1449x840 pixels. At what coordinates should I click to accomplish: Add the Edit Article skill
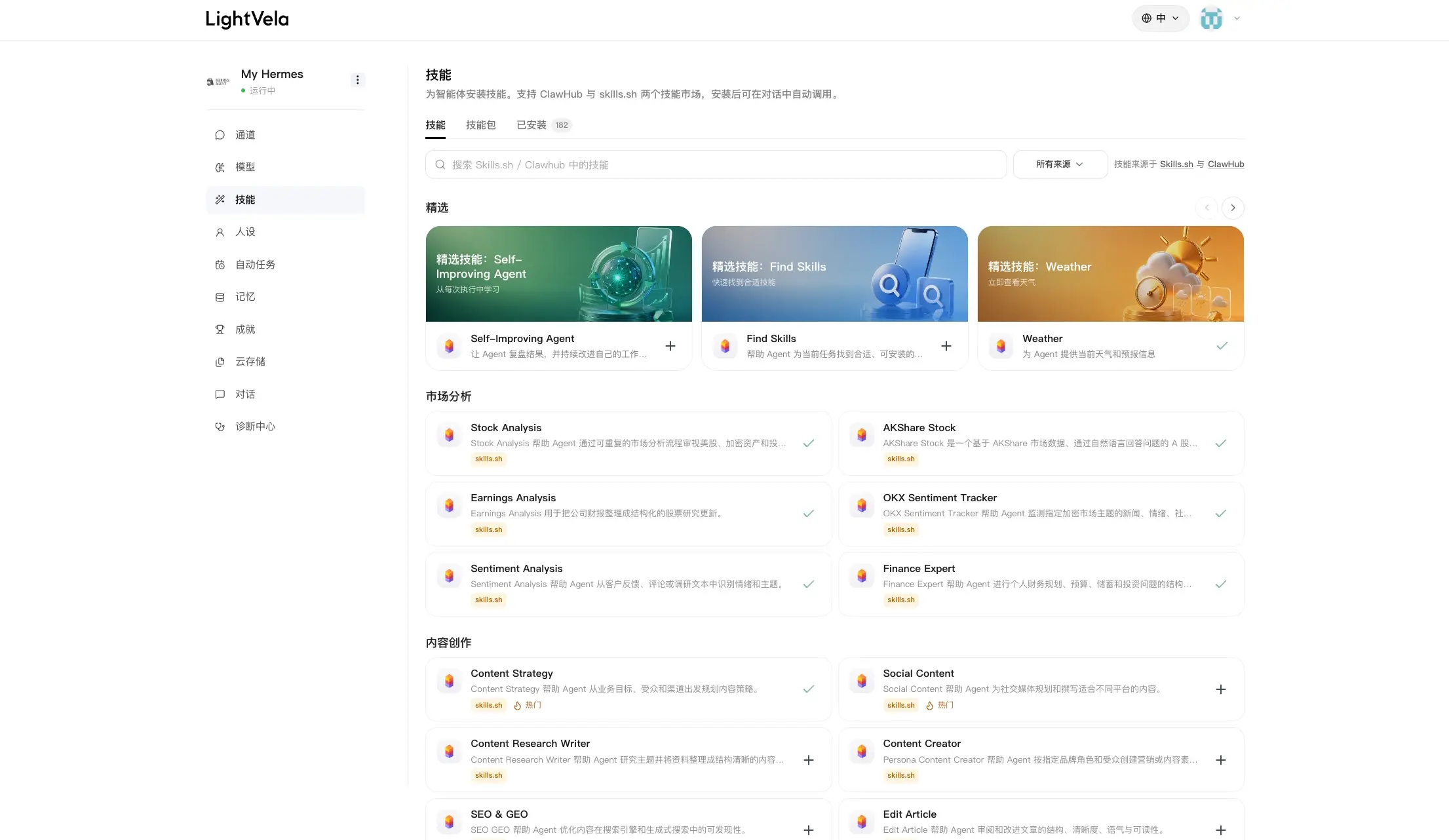pos(1221,830)
